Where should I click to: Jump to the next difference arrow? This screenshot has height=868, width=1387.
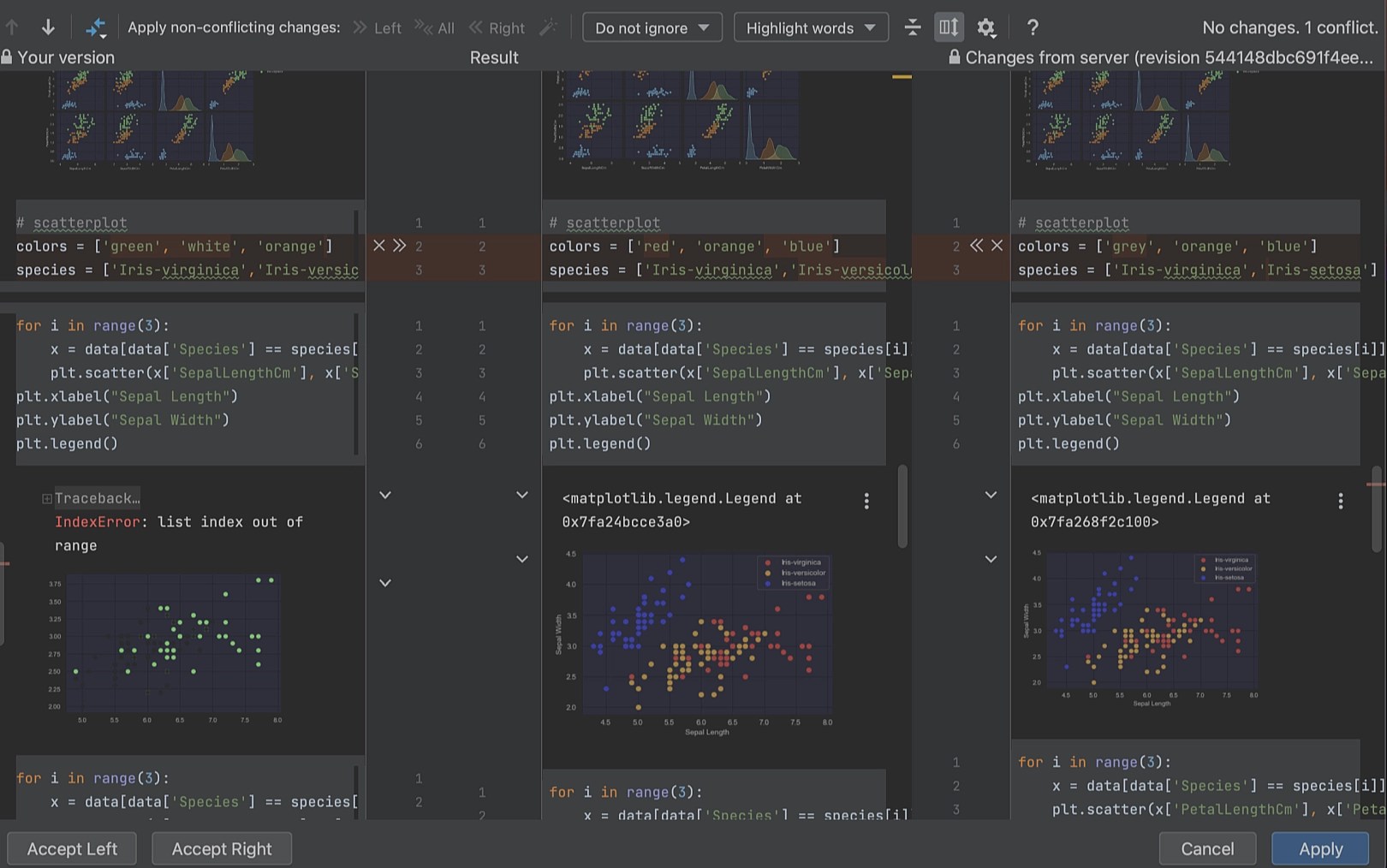(x=48, y=27)
